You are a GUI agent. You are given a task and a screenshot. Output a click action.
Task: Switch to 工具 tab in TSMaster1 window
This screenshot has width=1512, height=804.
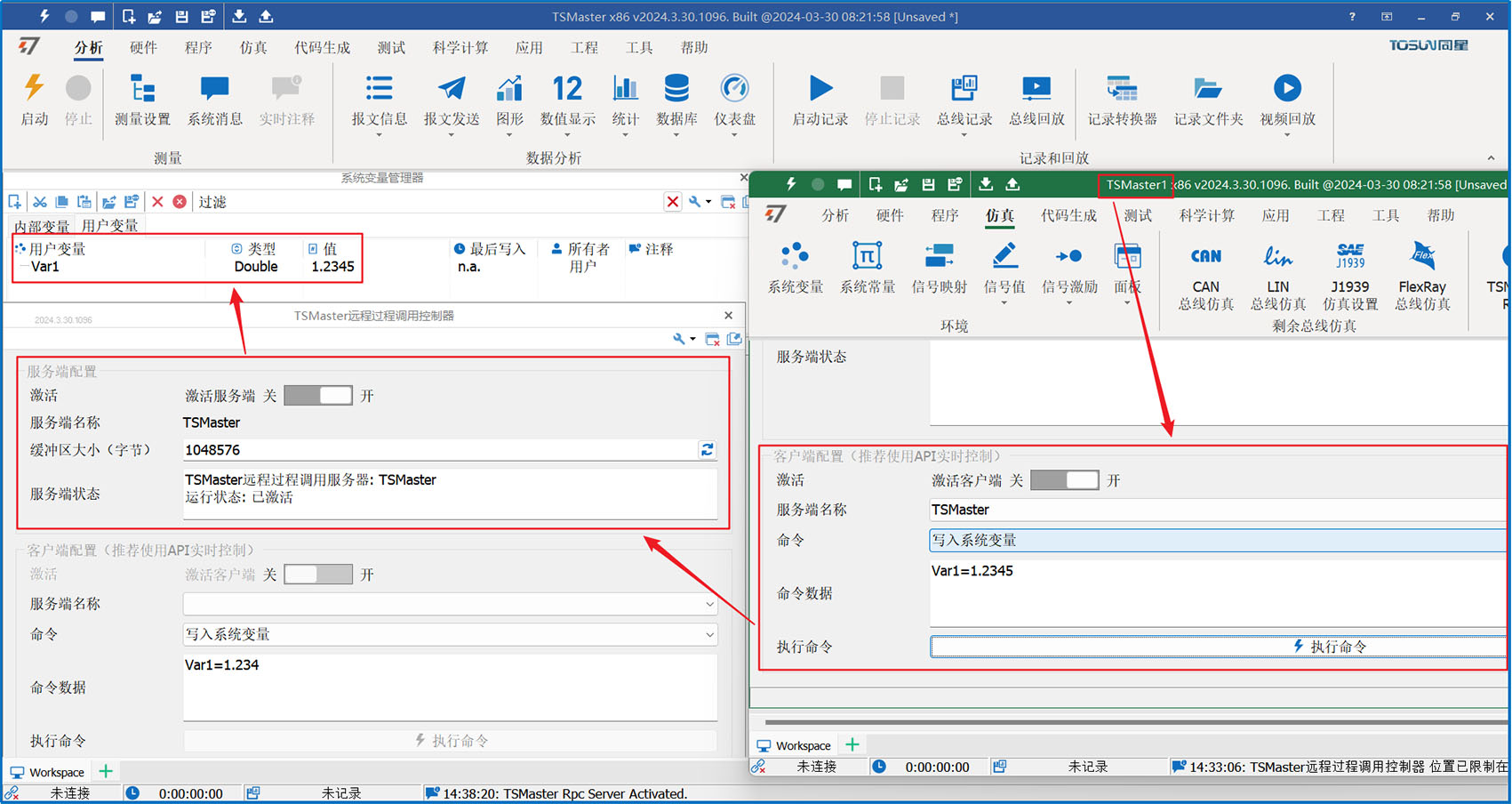click(x=1386, y=215)
